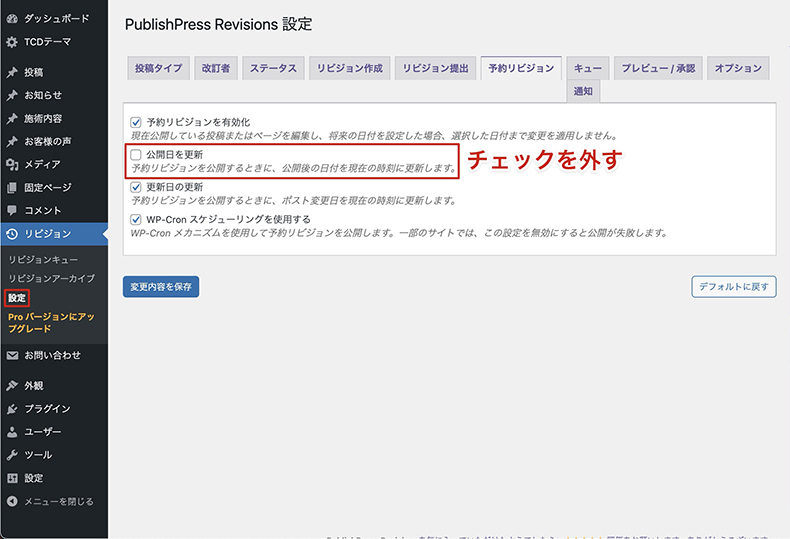Open 設定 under the リビジョン submenu
Viewport: 790px width, 539px height.
coord(17,298)
